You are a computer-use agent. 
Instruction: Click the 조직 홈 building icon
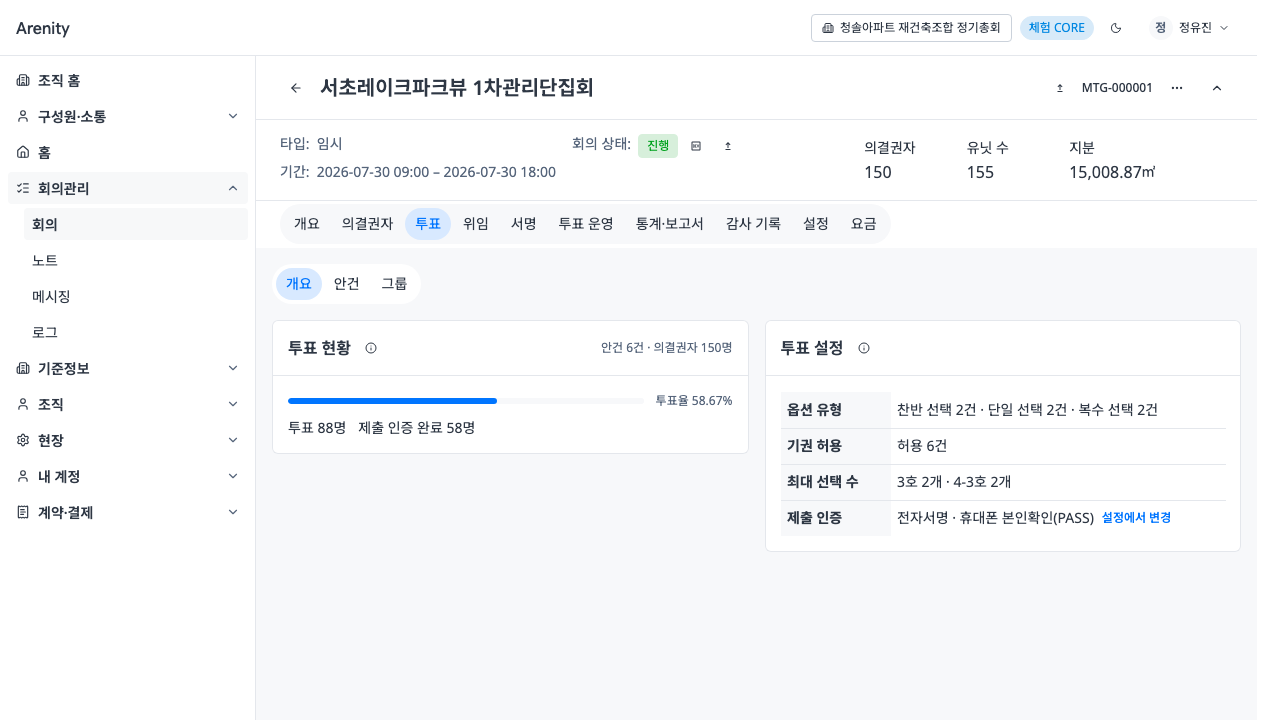pyautogui.click(x=23, y=80)
